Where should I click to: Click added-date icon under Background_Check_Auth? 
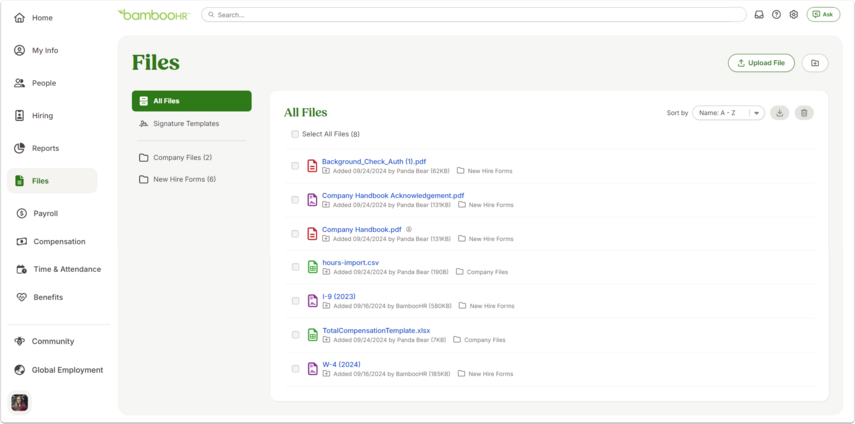[x=326, y=171]
